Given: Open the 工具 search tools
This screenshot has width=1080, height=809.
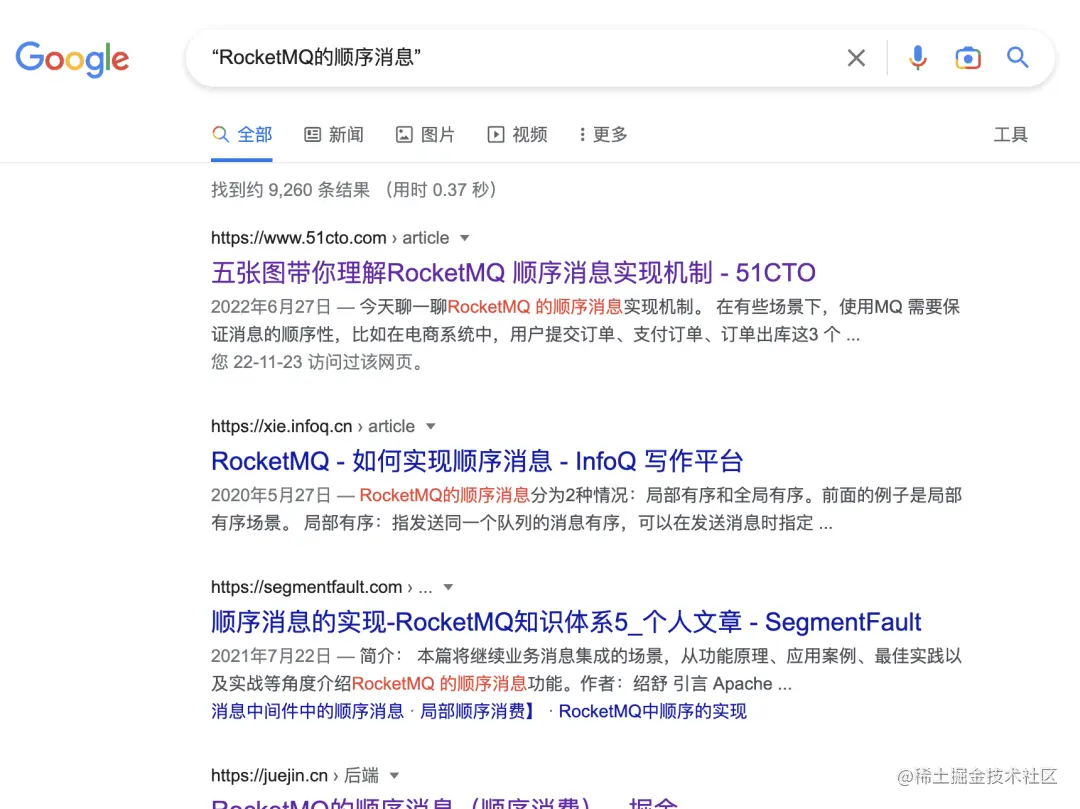Looking at the screenshot, I should coord(1010,134).
